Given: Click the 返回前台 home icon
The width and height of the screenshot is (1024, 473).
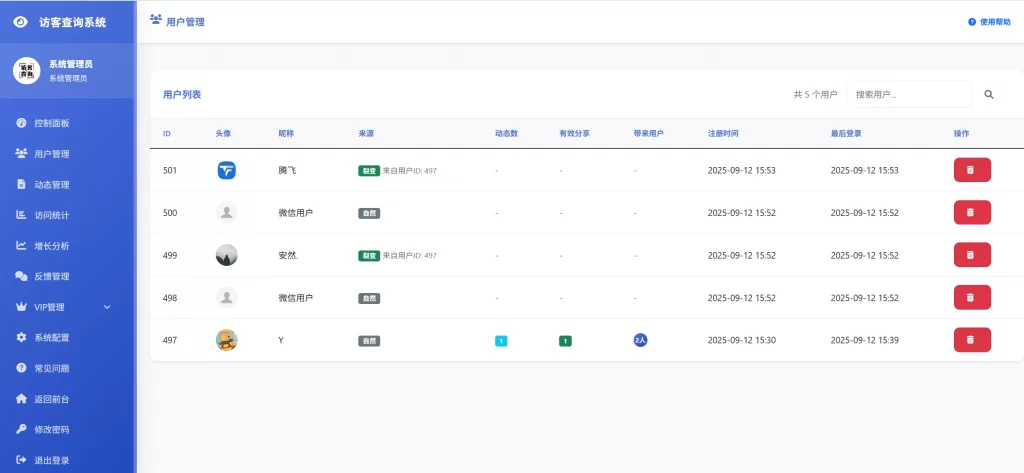Looking at the screenshot, I should (21, 399).
